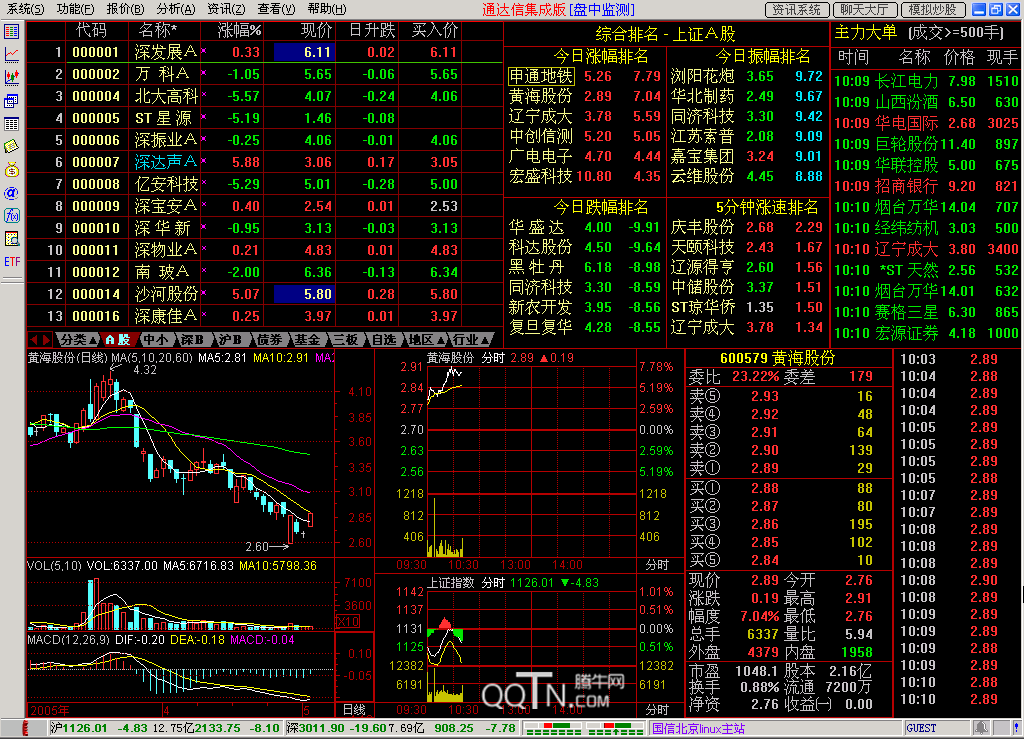Switch to the 基金 funds tab

pyautogui.click(x=306, y=339)
